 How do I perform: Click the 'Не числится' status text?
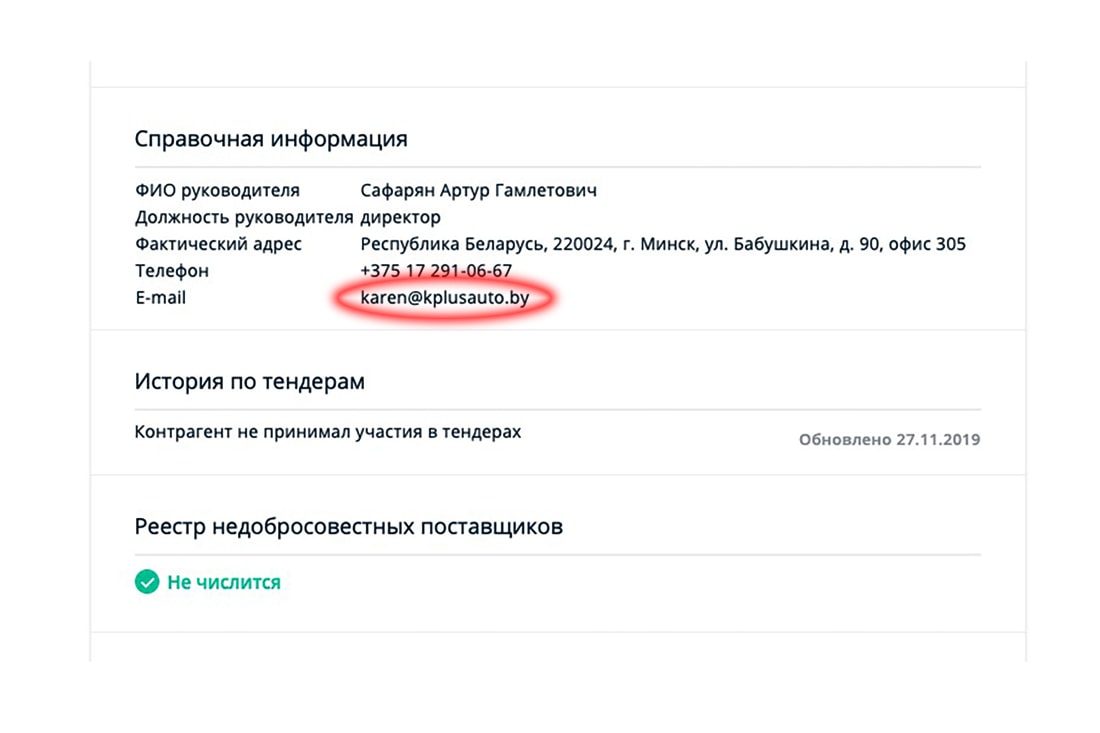click(x=224, y=582)
